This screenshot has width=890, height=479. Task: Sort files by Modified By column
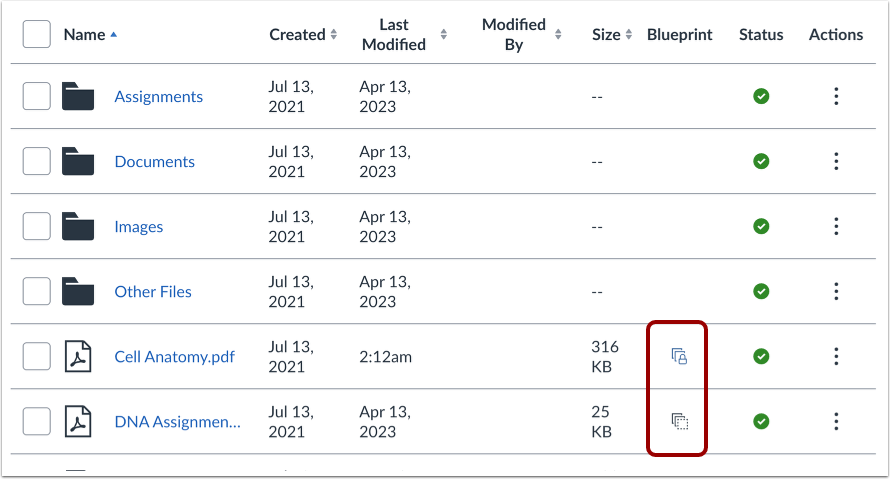coord(522,35)
